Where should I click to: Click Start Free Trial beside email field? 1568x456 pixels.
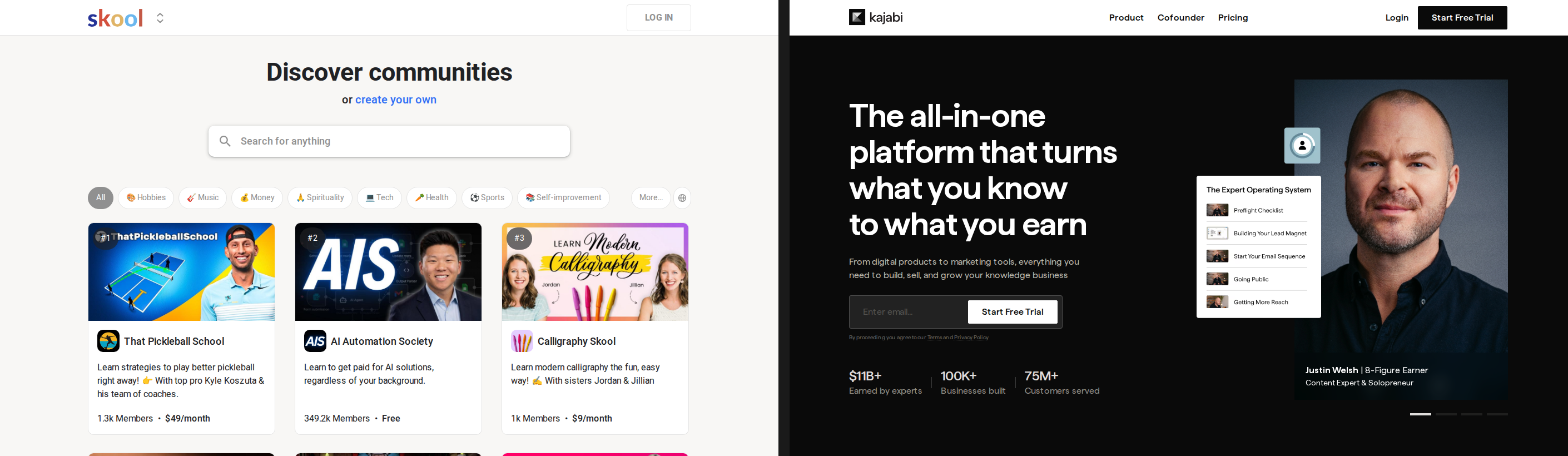click(1013, 312)
